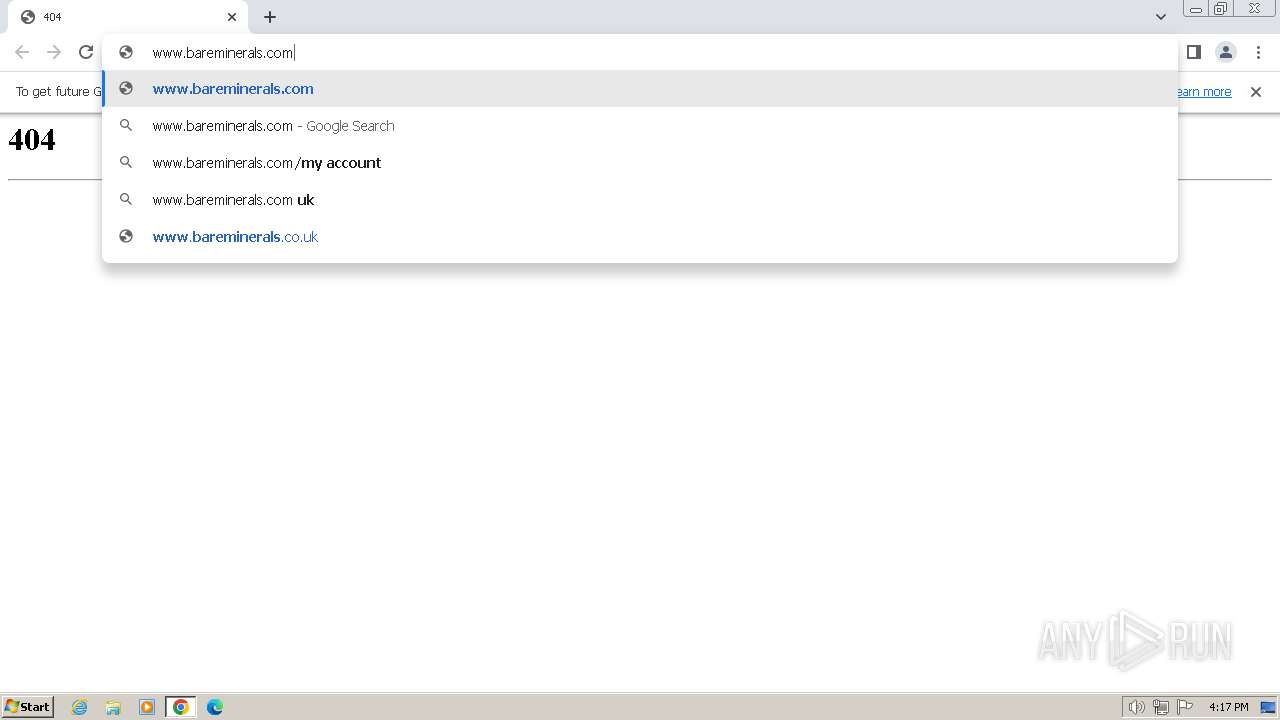Pick the '/my account' search suggestion

tap(640, 163)
